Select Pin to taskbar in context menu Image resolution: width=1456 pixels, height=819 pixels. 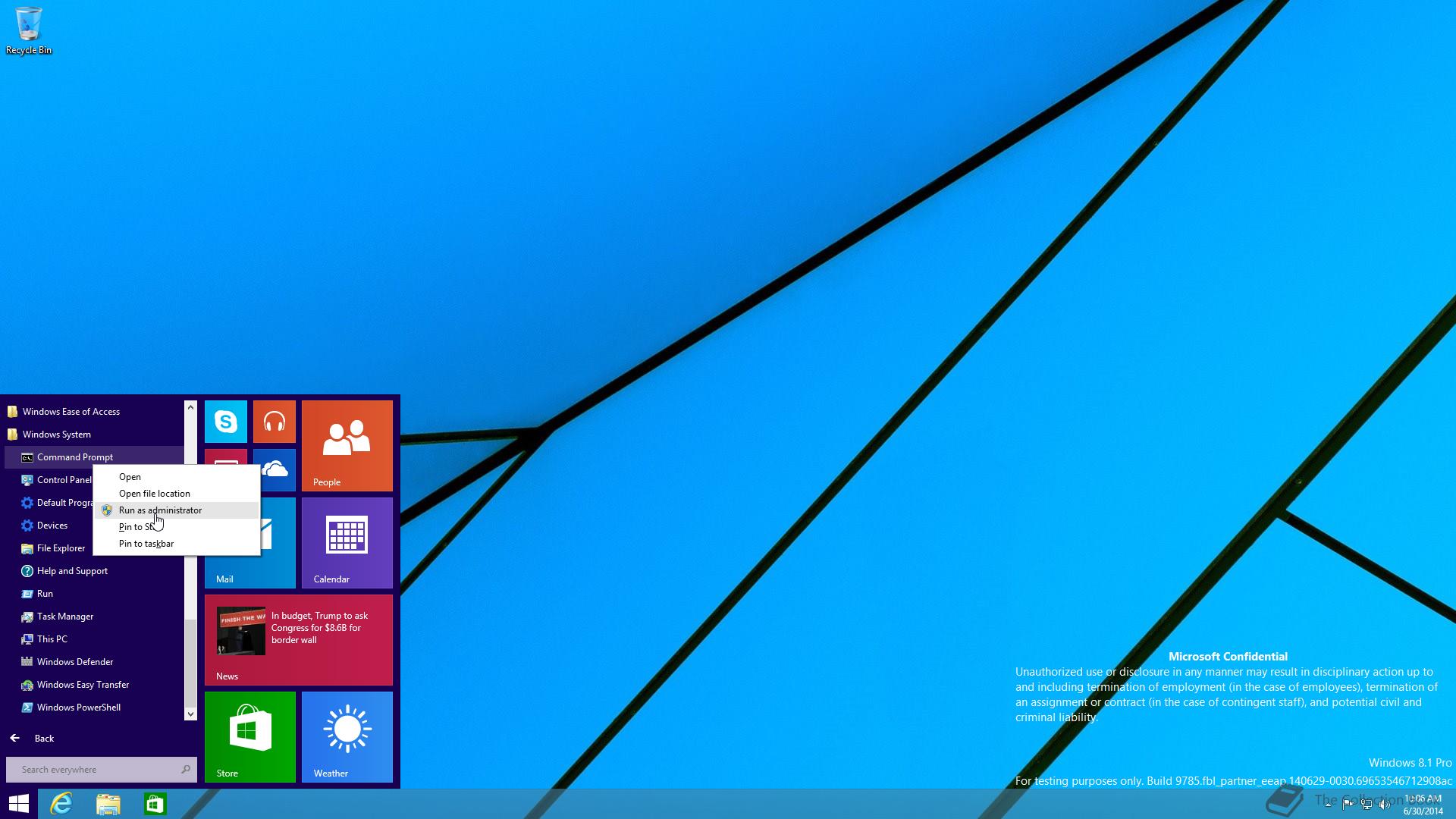coord(176,544)
